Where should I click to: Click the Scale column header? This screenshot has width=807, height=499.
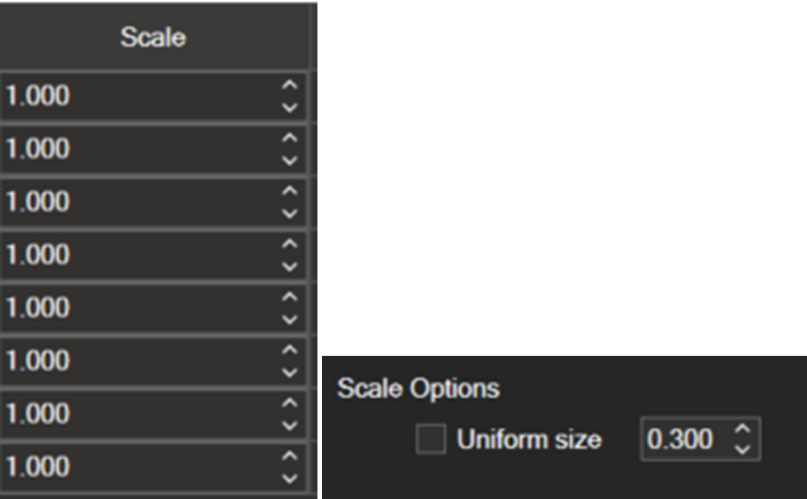pyautogui.click(x=153, y=37)
